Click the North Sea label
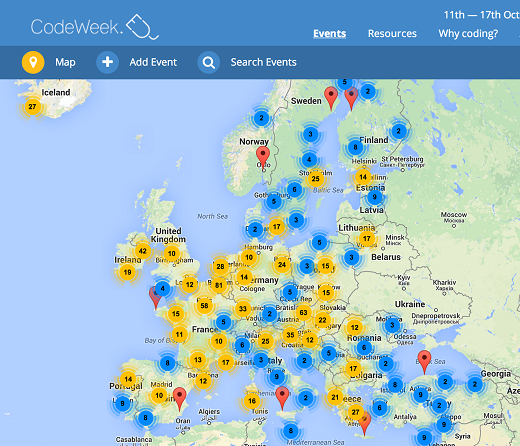Screen dimensions: 520x446 click(212, 216)
